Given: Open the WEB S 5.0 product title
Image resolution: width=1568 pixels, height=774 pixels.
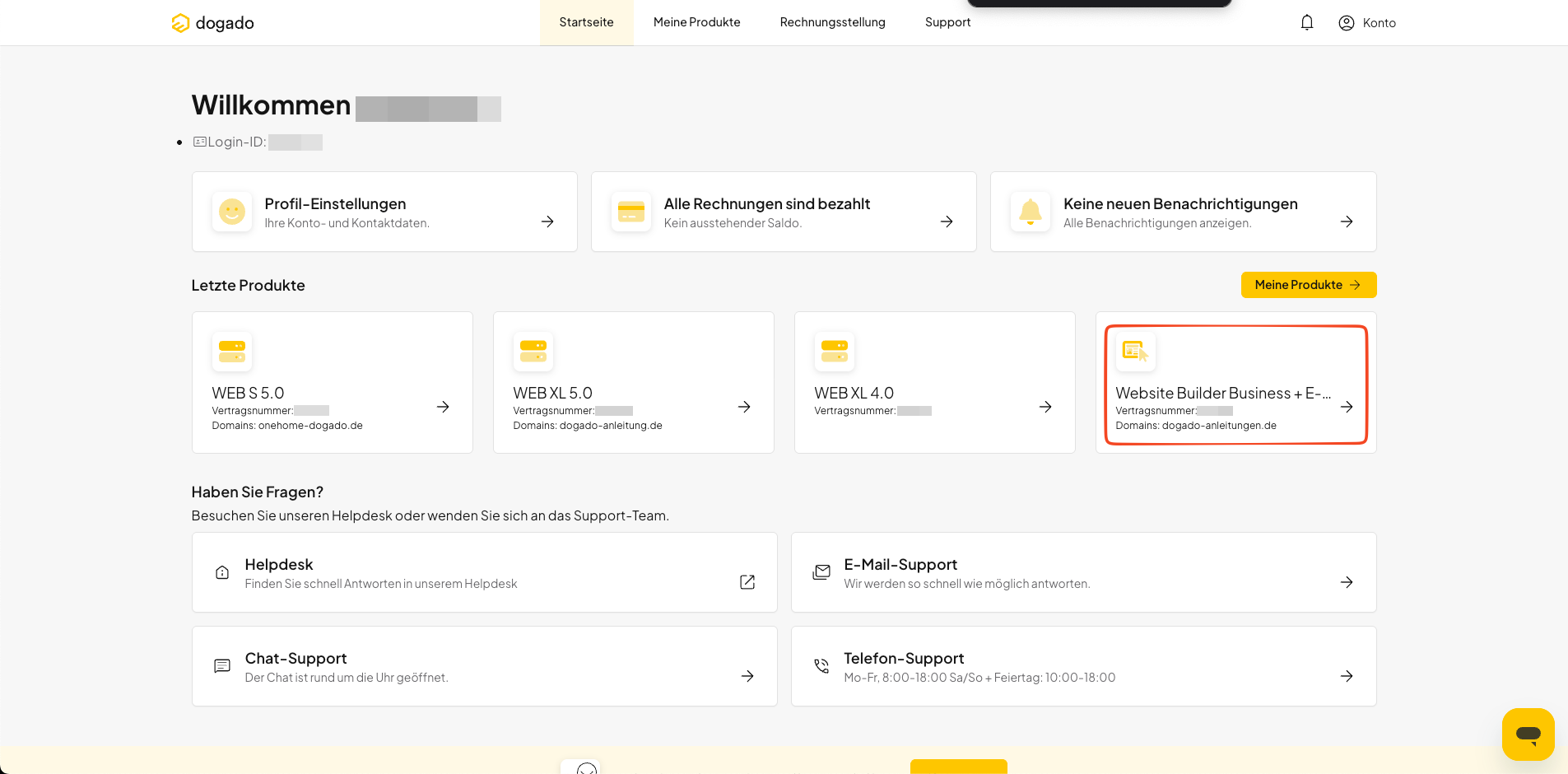Looking at the screenshot, I should click(x=248, y=393).
